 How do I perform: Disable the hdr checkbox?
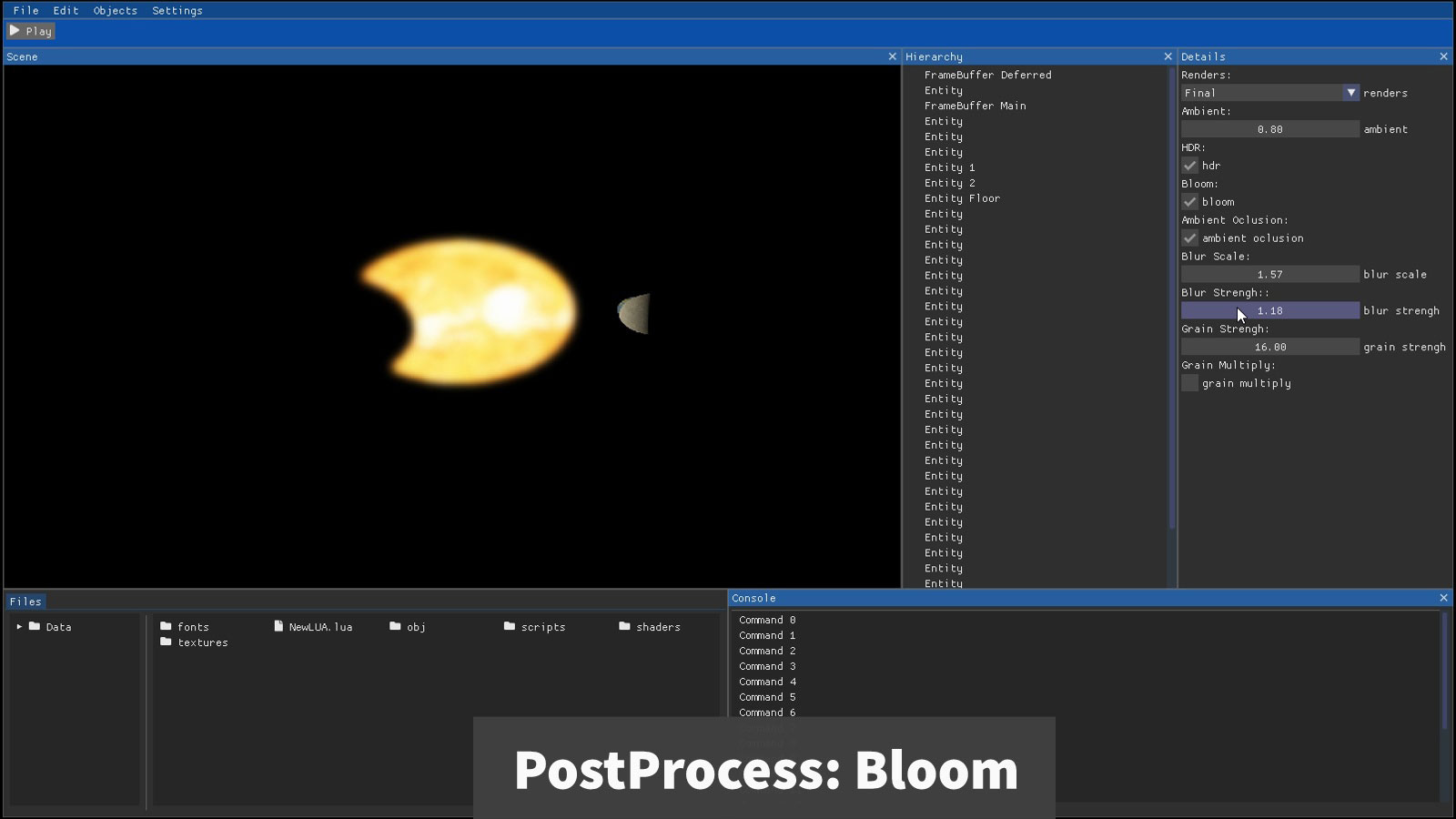point(1189,166)
